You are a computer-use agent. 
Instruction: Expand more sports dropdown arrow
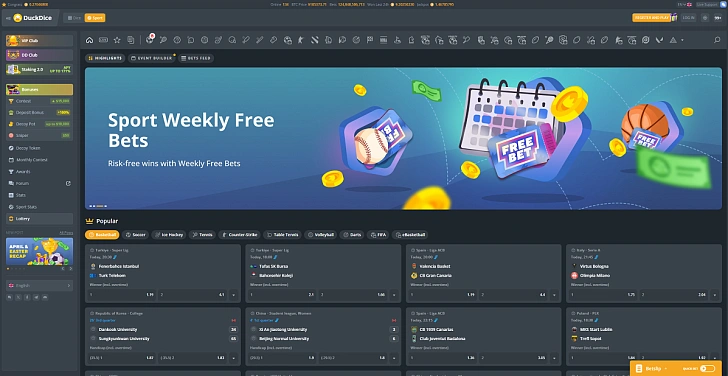tap(682, 40)
